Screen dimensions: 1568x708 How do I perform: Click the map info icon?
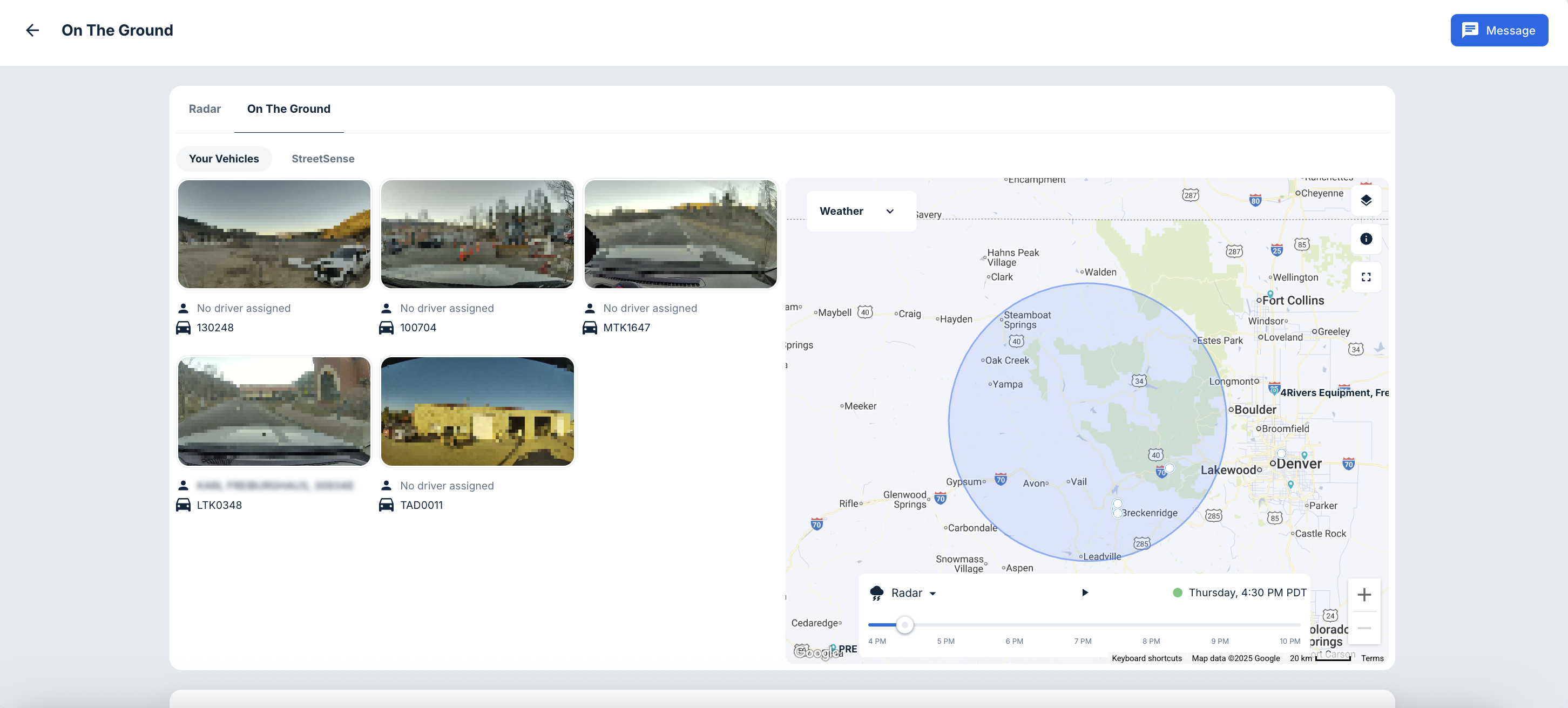coord(1366,239)
